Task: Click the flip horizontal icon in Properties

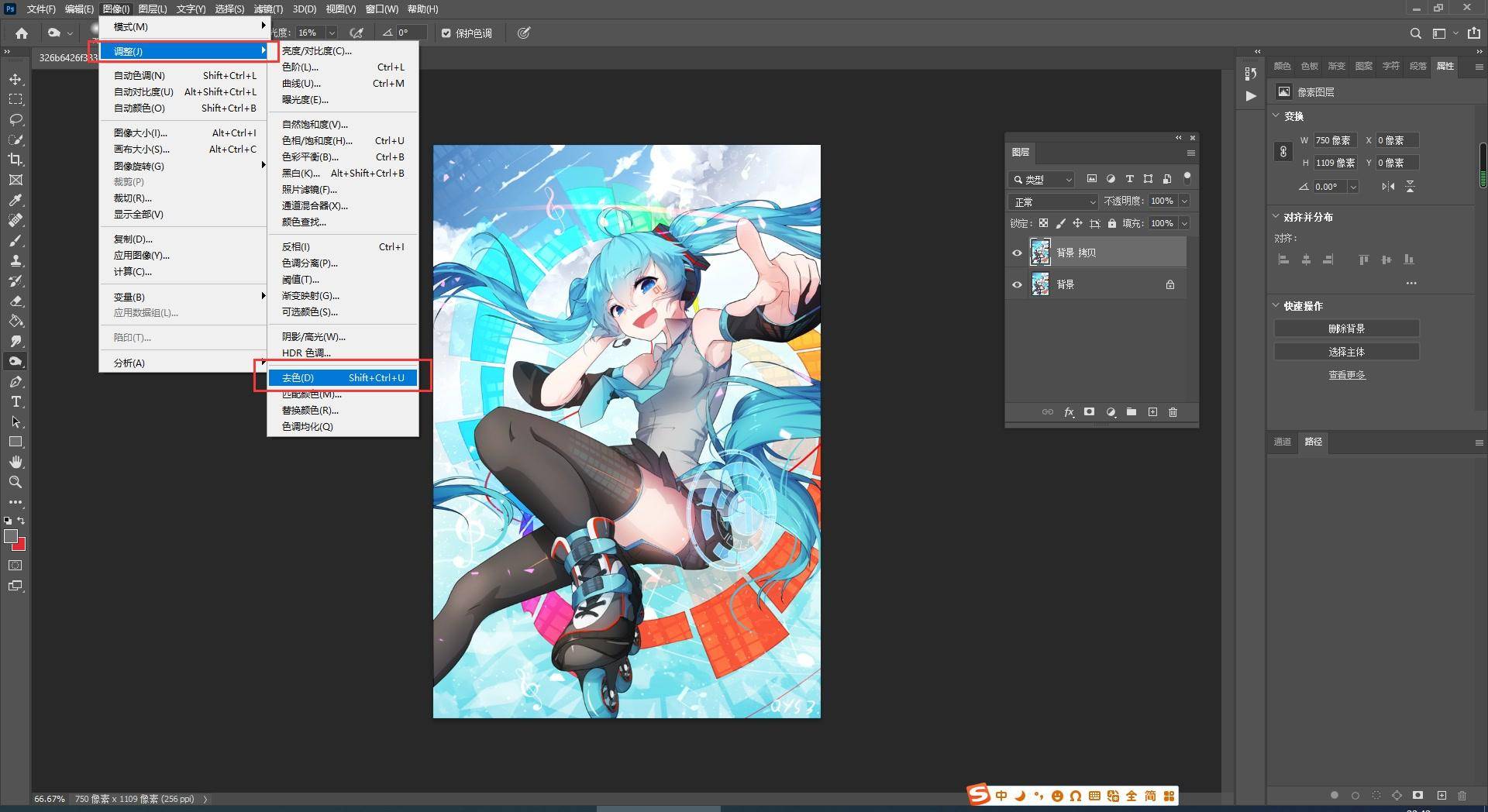Action: (1388, 186)
